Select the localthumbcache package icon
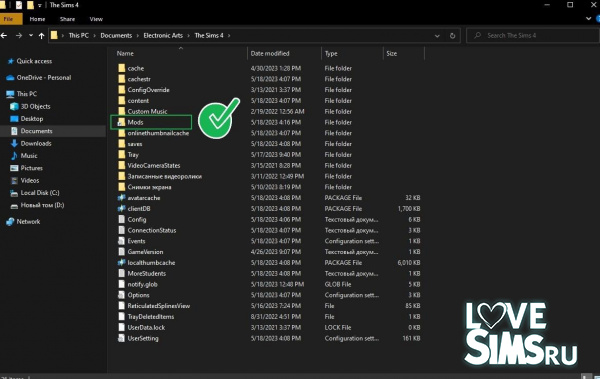The width and height of the screenshot is (600, 379). (x=122, y=262)
